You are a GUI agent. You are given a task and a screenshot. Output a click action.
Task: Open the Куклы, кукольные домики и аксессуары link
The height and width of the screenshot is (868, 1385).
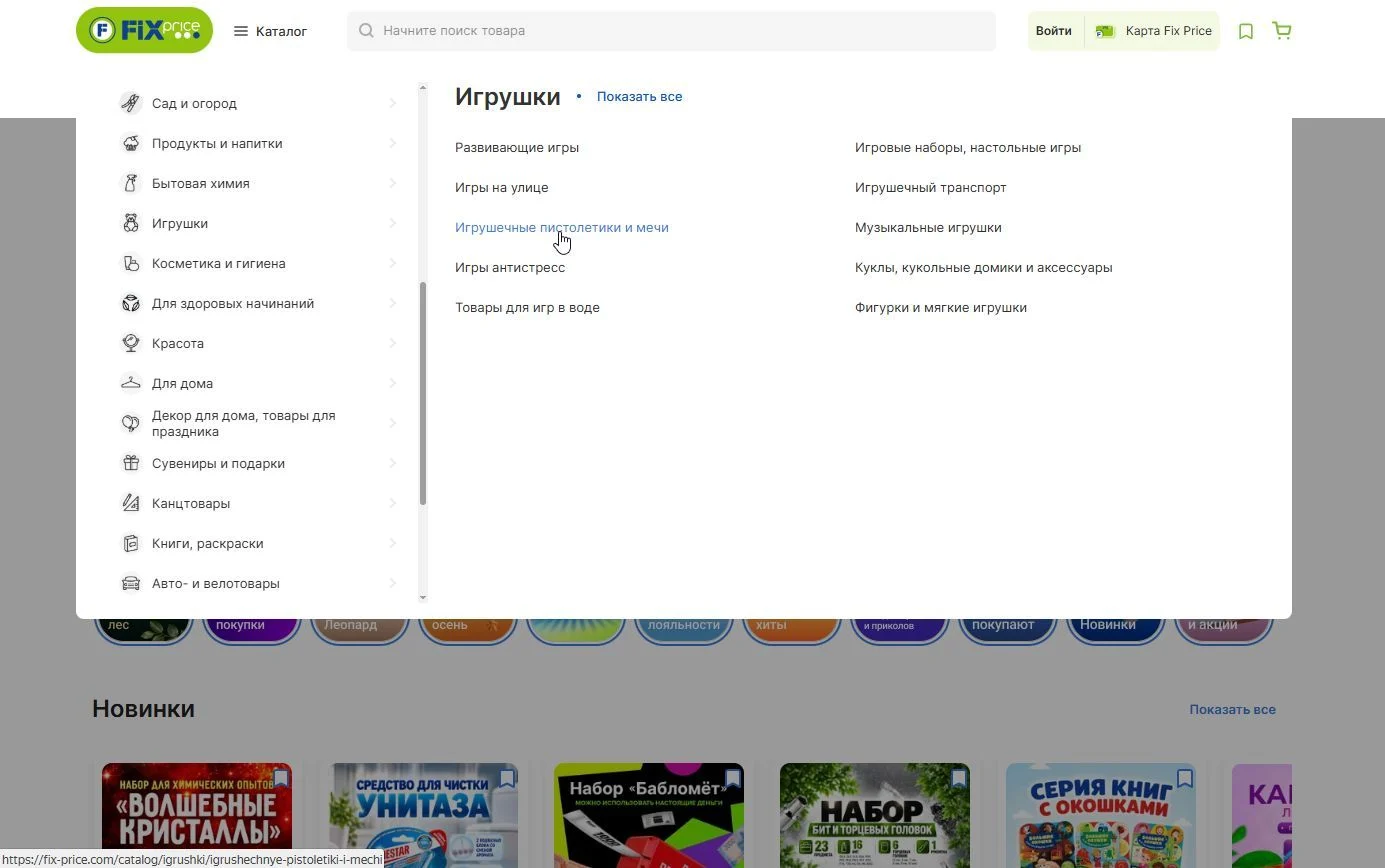point(983,267)
